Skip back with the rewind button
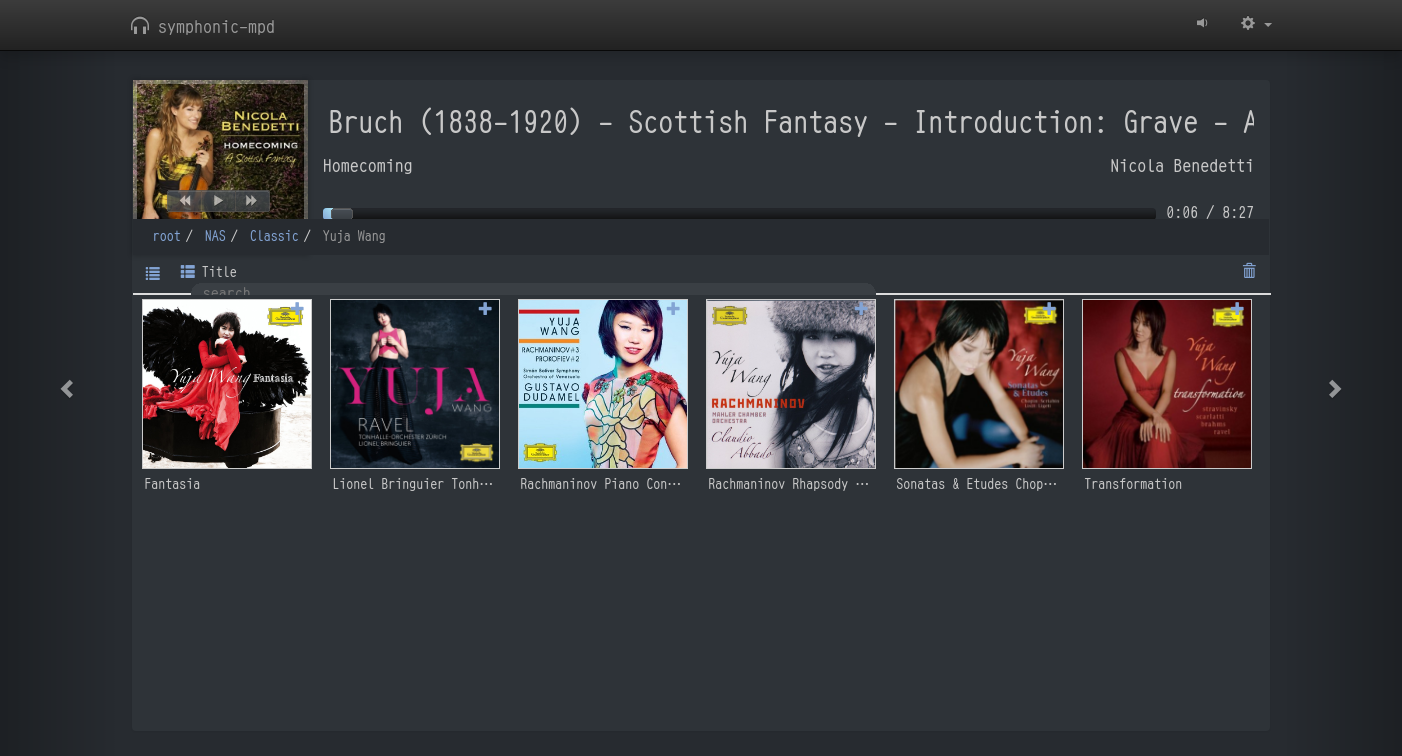The width and height of the screenshot is (1402, 756). (x=185, y=201)
